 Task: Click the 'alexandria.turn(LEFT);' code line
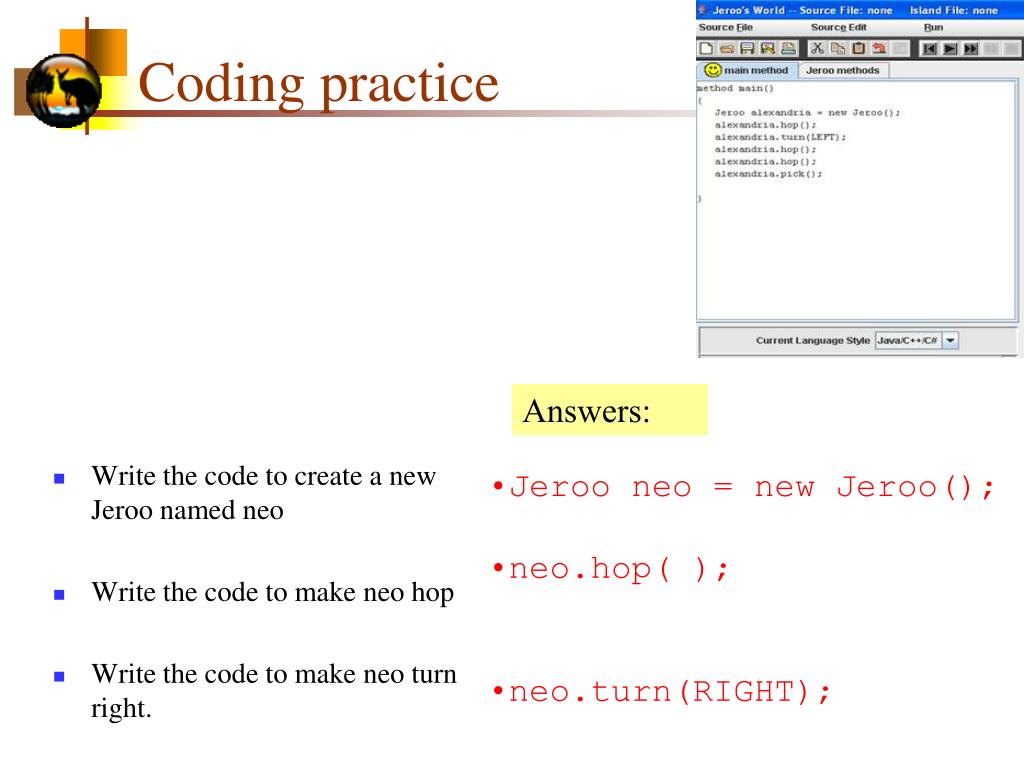(780, 137)
